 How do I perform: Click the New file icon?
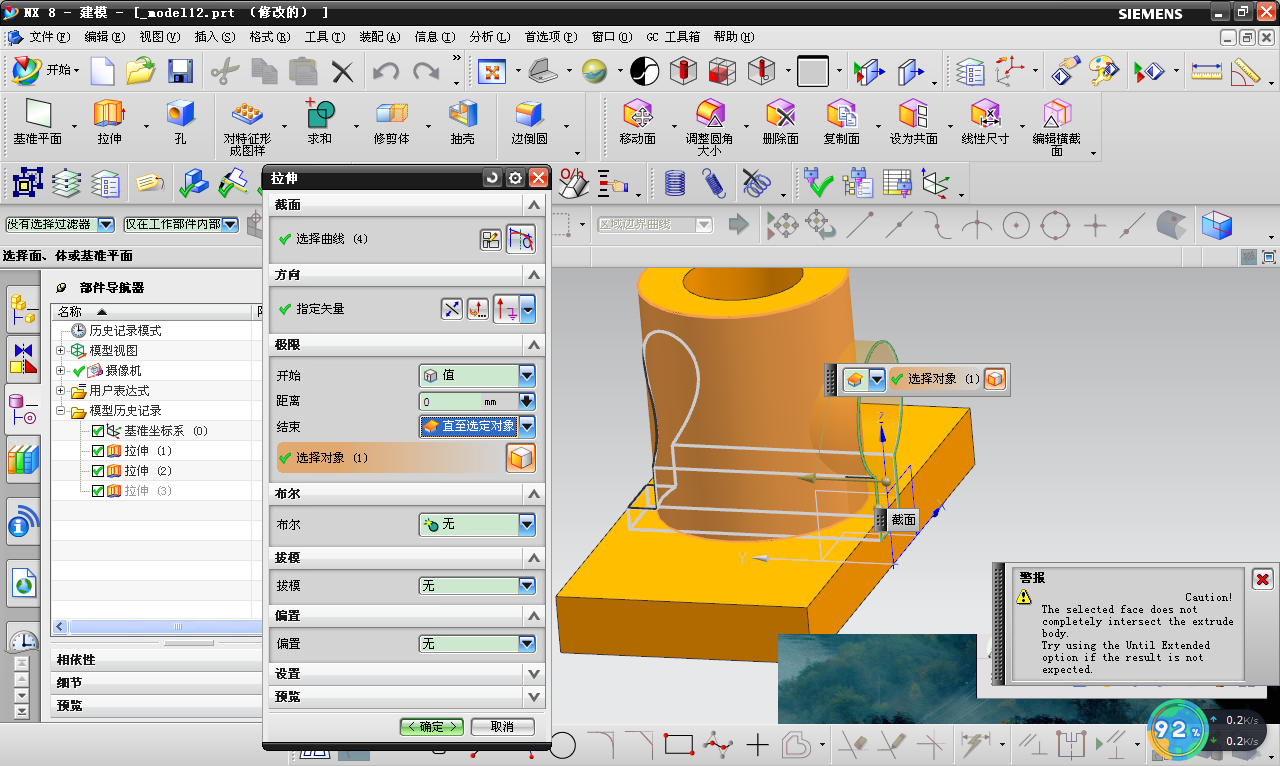pyautogui.click(x=103, y=71)
